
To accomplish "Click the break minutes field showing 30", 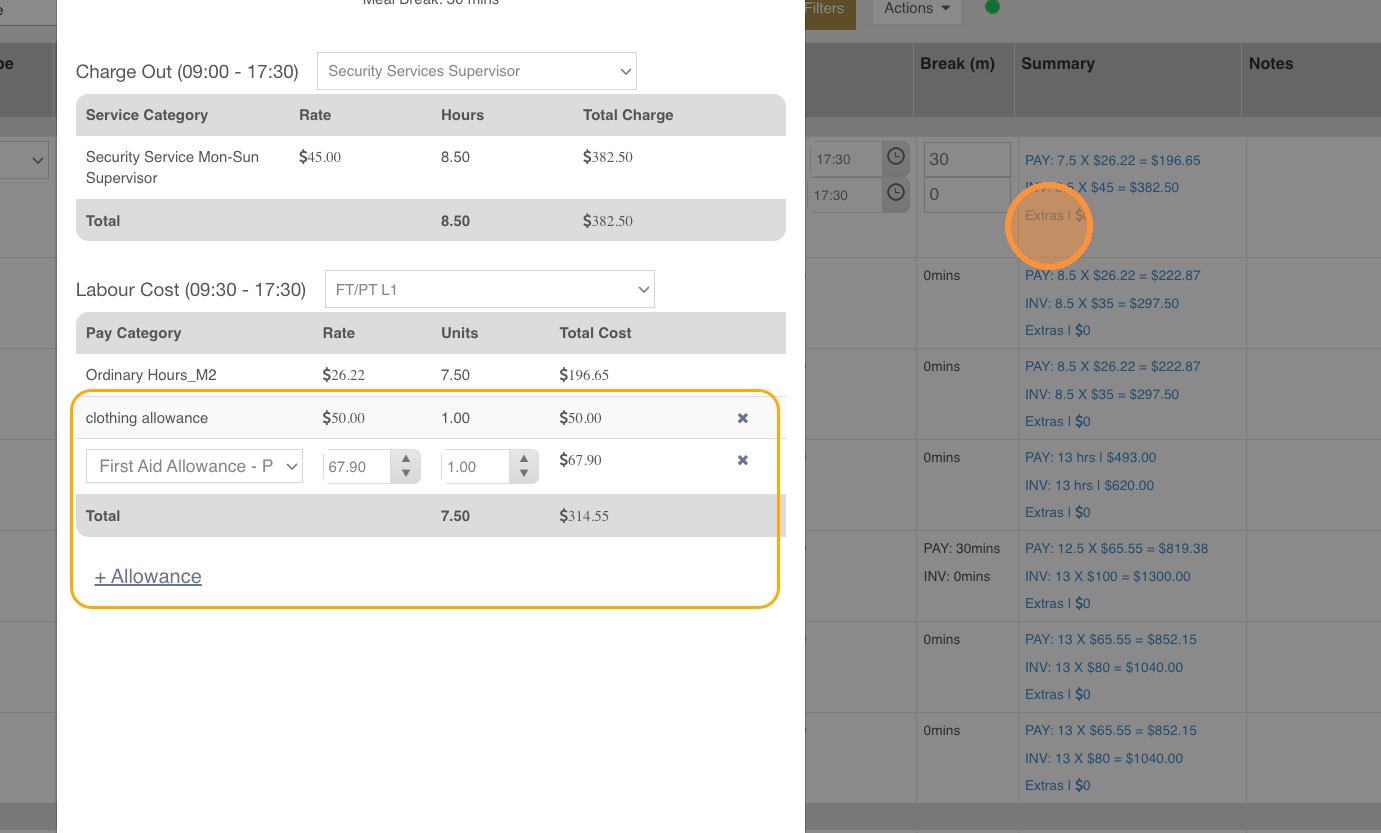I will (967, 159).
